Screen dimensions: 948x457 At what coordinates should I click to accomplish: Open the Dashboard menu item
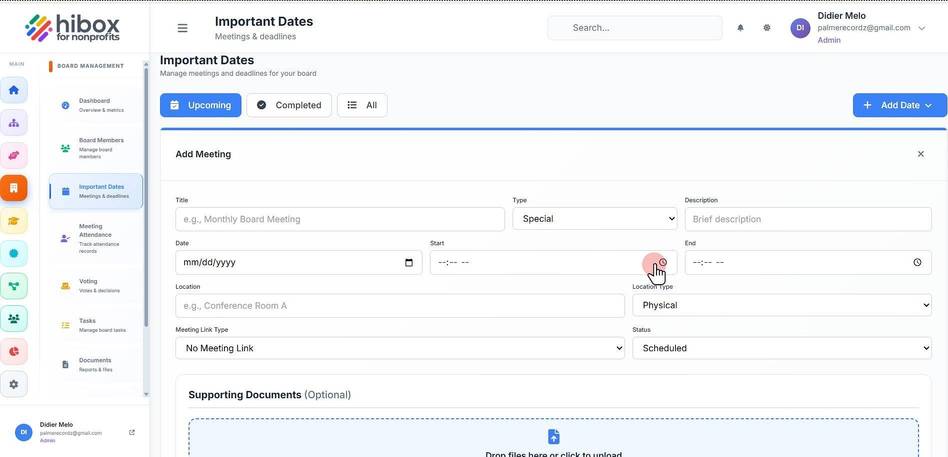pos(96,105)
